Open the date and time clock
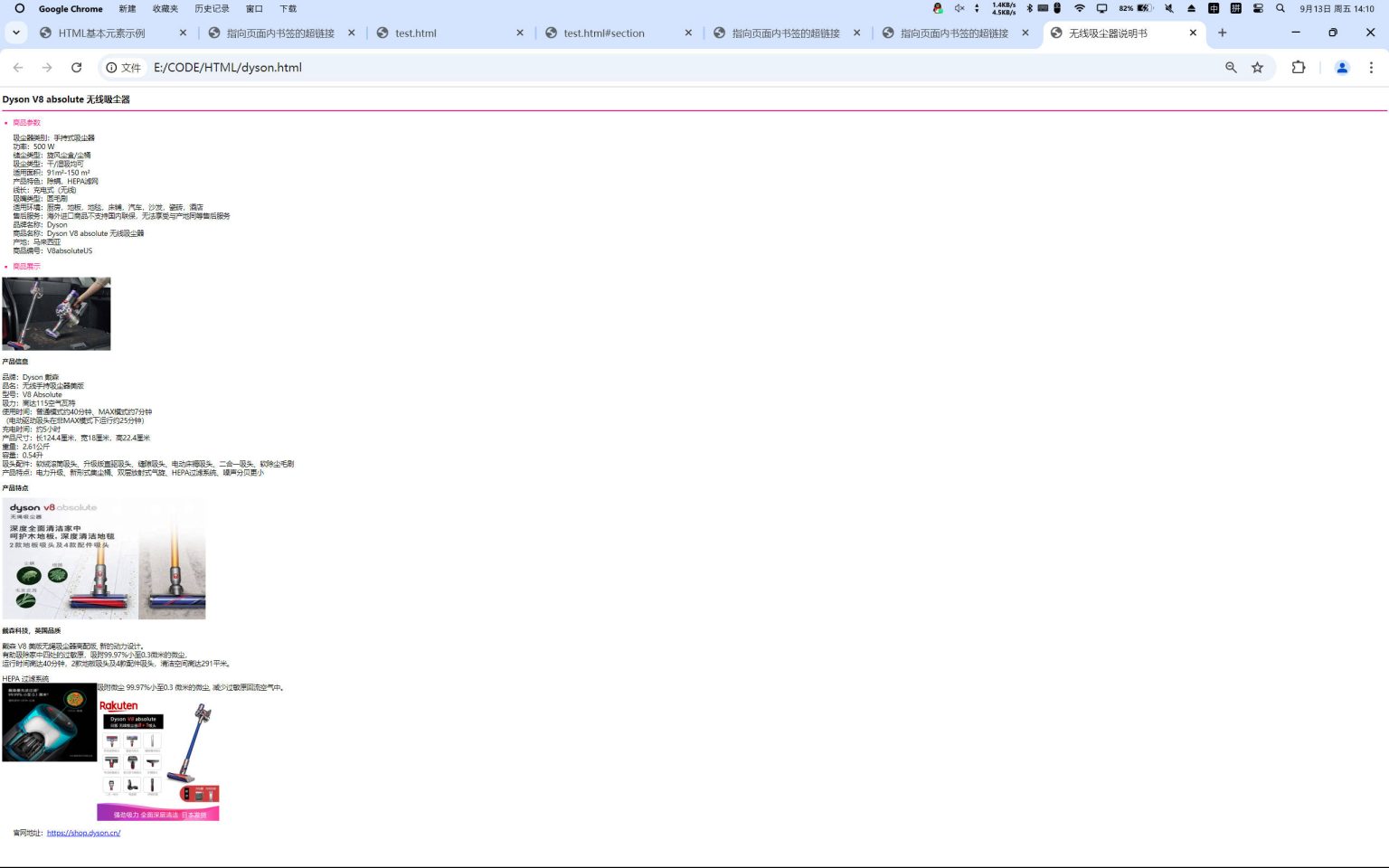1389x868 pixels. pyautogui.click(x=1337, y=8)
